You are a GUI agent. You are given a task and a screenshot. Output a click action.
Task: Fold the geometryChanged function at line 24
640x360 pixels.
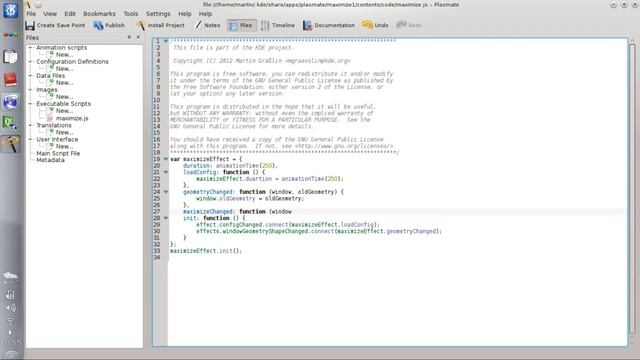coord(166,191)
